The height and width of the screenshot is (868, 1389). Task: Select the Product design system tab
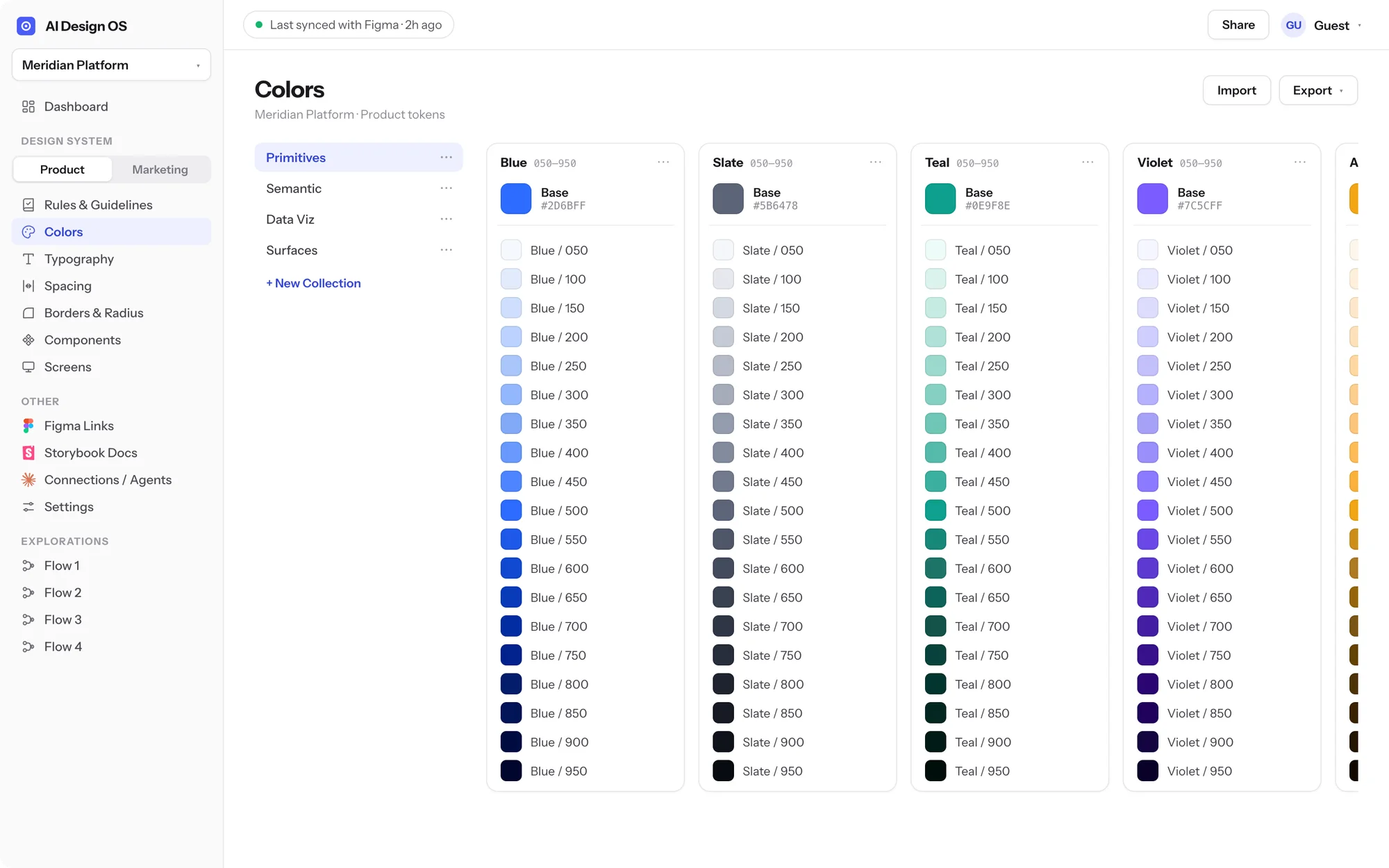point(63,169)
